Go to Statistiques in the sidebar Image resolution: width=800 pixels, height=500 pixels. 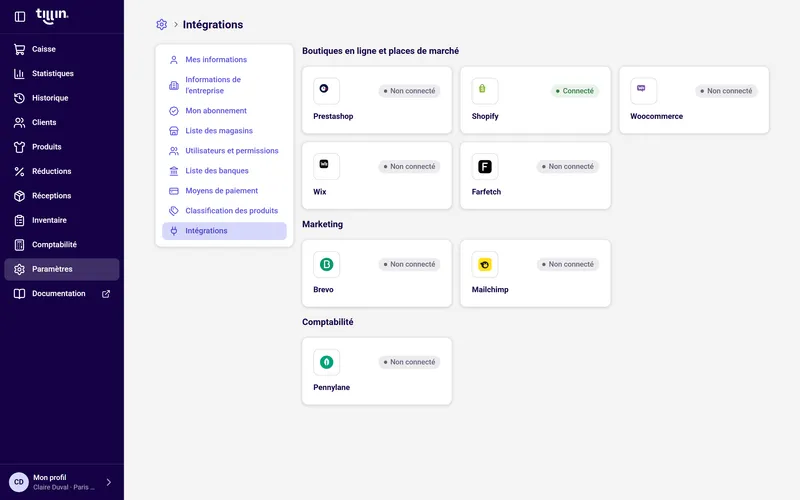pyautogui.click(x=62, y=73)
